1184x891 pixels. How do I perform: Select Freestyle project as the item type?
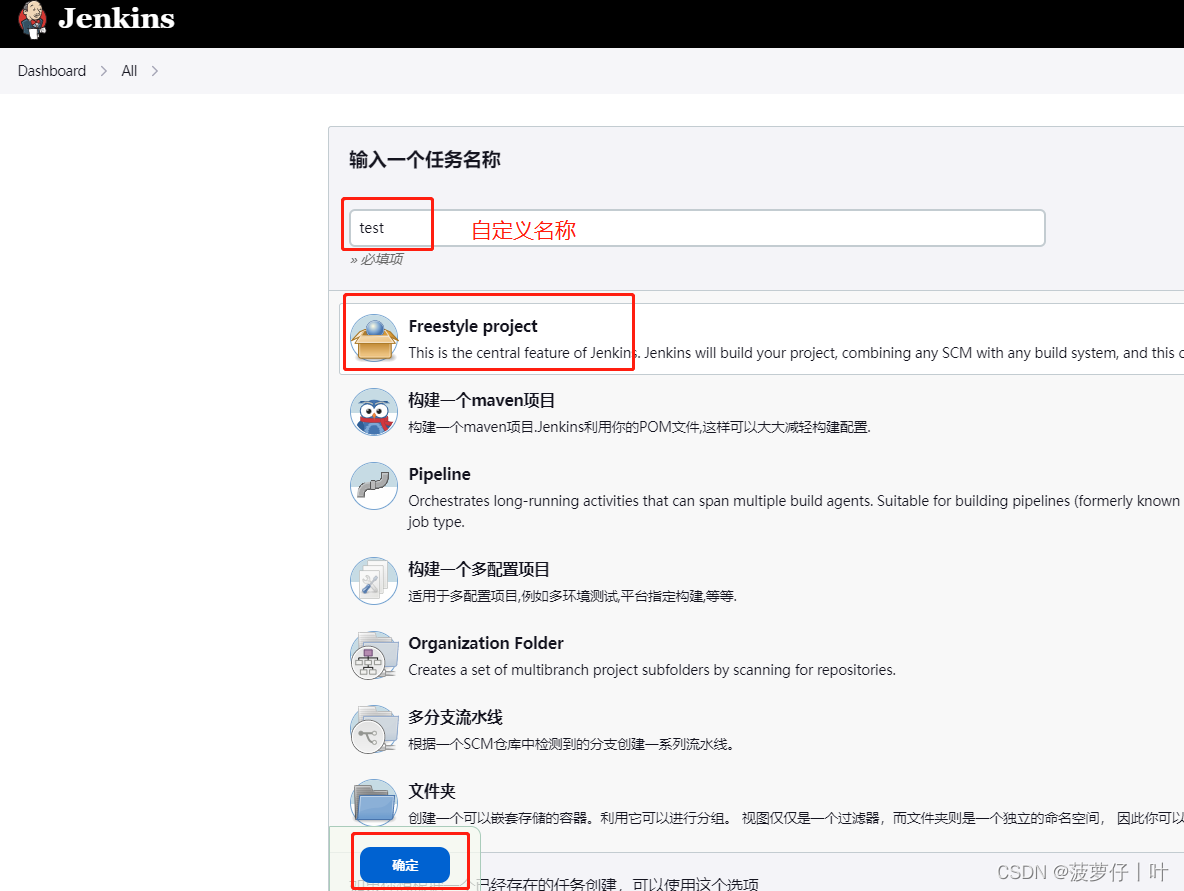coord(474,326)
